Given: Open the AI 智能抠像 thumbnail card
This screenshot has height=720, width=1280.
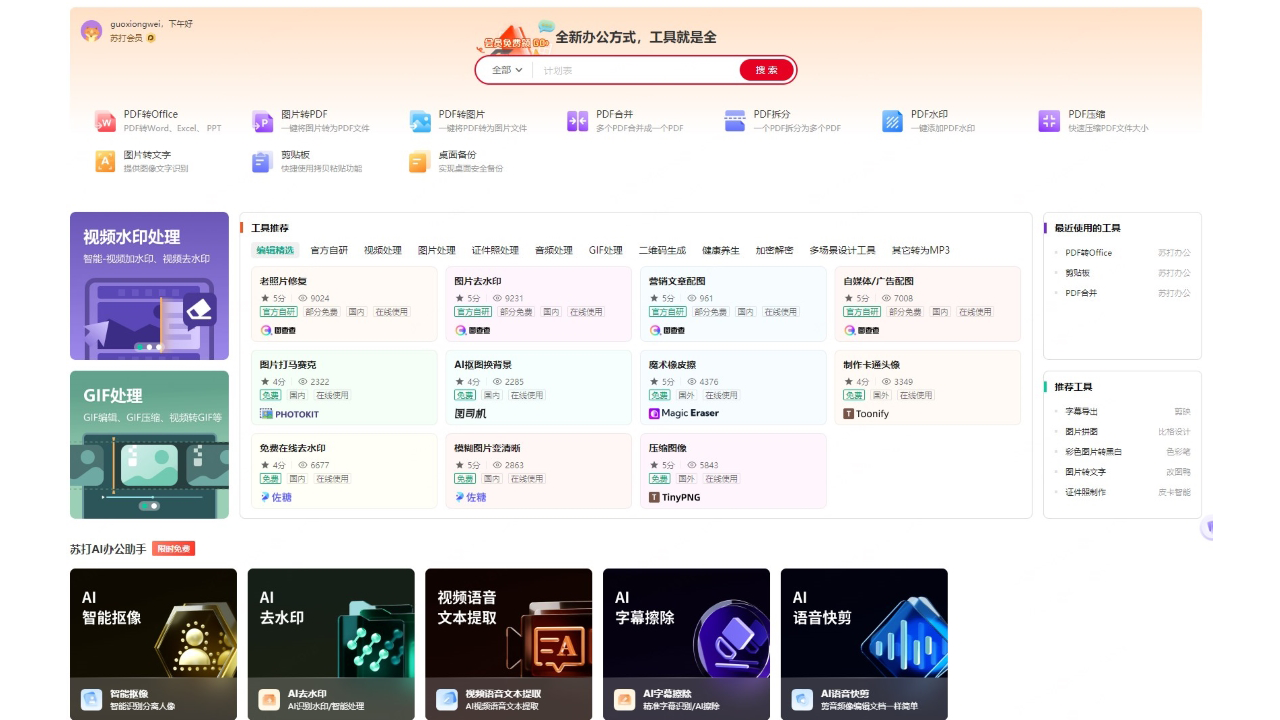Looking at the screenshot, I should [153, 644].
